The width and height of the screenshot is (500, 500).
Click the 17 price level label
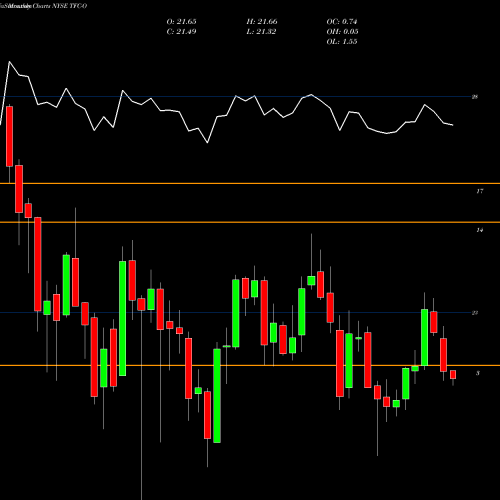point(479,191)
